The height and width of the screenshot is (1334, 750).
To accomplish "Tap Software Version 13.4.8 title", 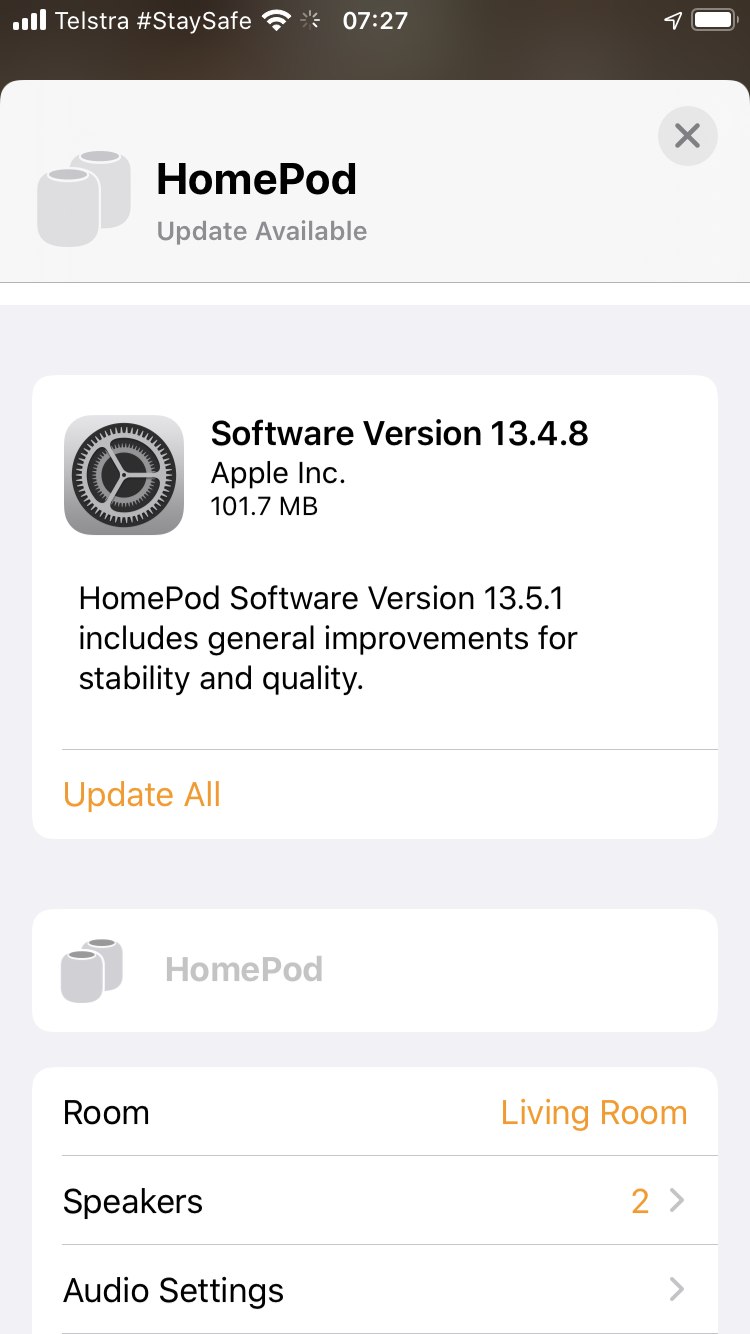I will (x=400, y=433).
